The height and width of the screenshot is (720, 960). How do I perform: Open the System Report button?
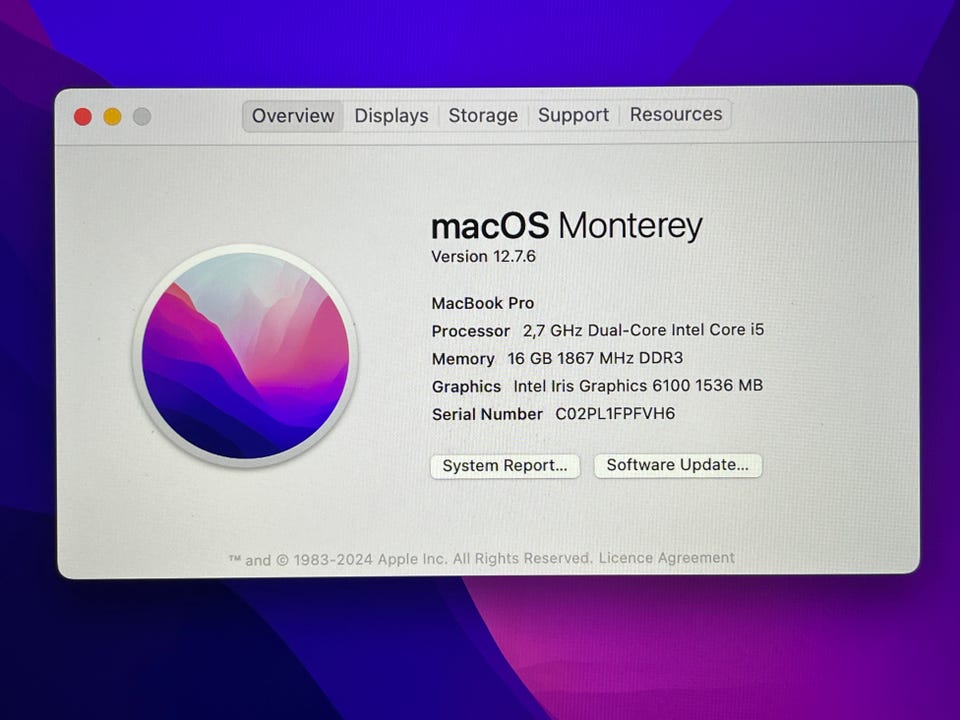(505, 466)
